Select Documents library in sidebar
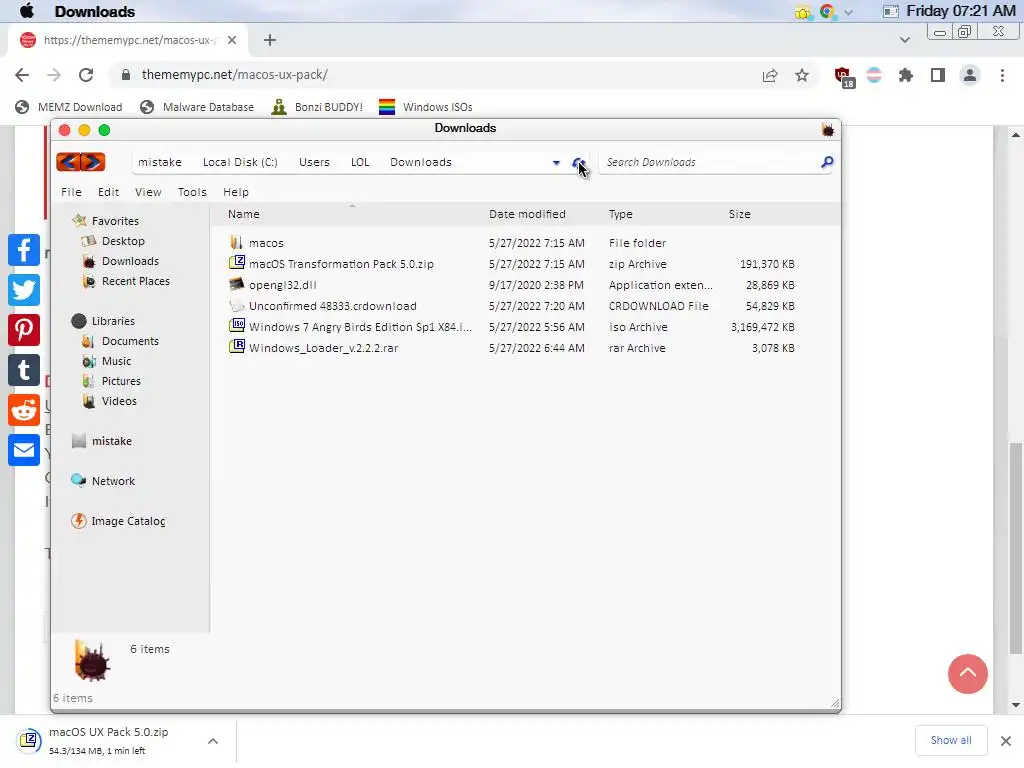This screenshot has height=768, width=1024. click(130, 341)
